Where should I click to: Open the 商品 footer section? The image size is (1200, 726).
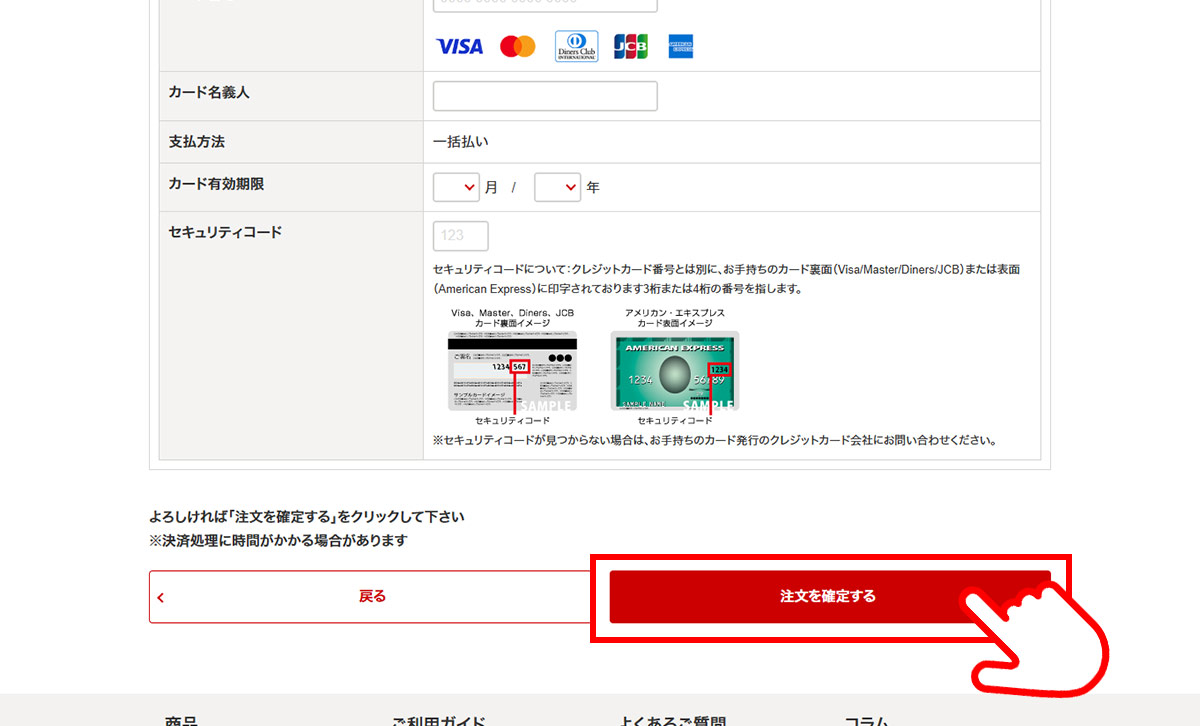181,720
